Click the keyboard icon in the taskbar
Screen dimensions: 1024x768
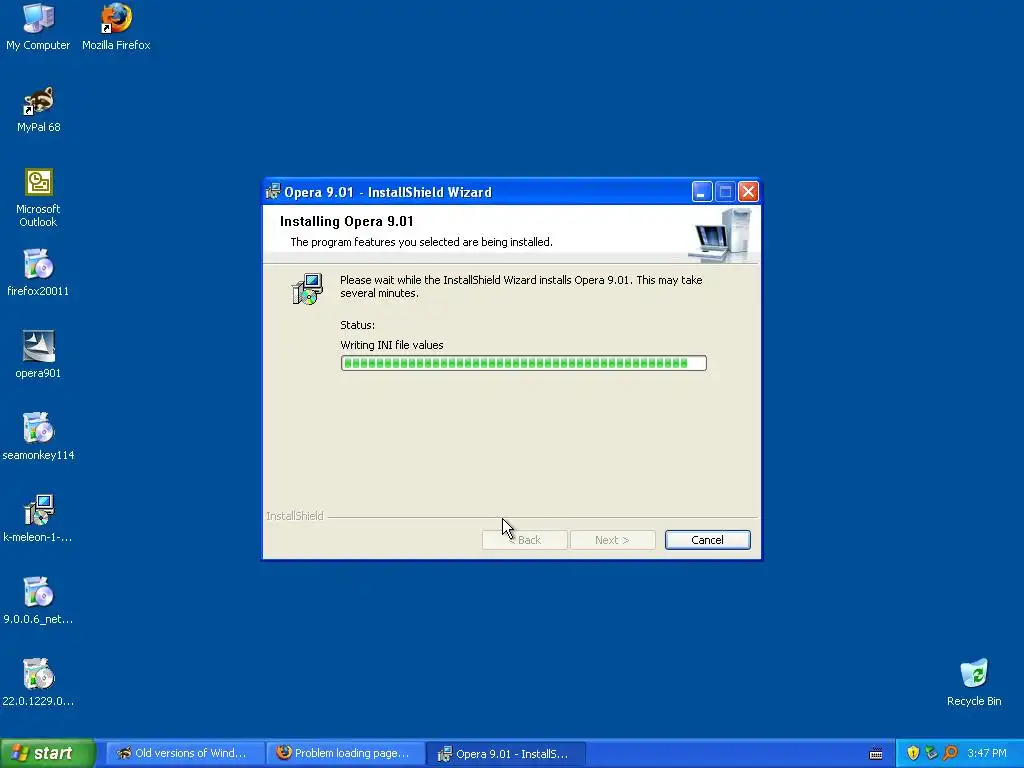point(876,754)
